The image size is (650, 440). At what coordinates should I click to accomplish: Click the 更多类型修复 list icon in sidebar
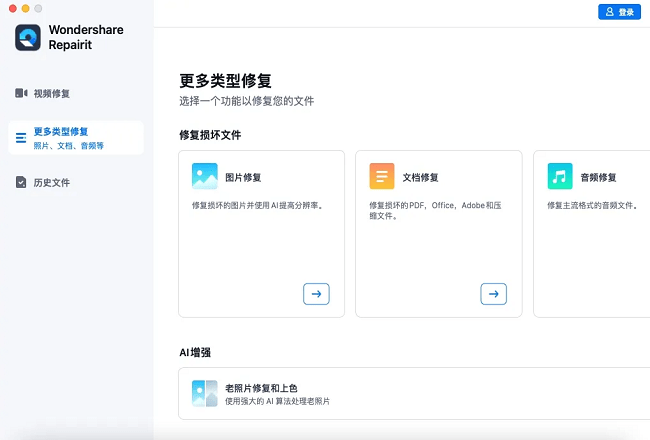21,138
